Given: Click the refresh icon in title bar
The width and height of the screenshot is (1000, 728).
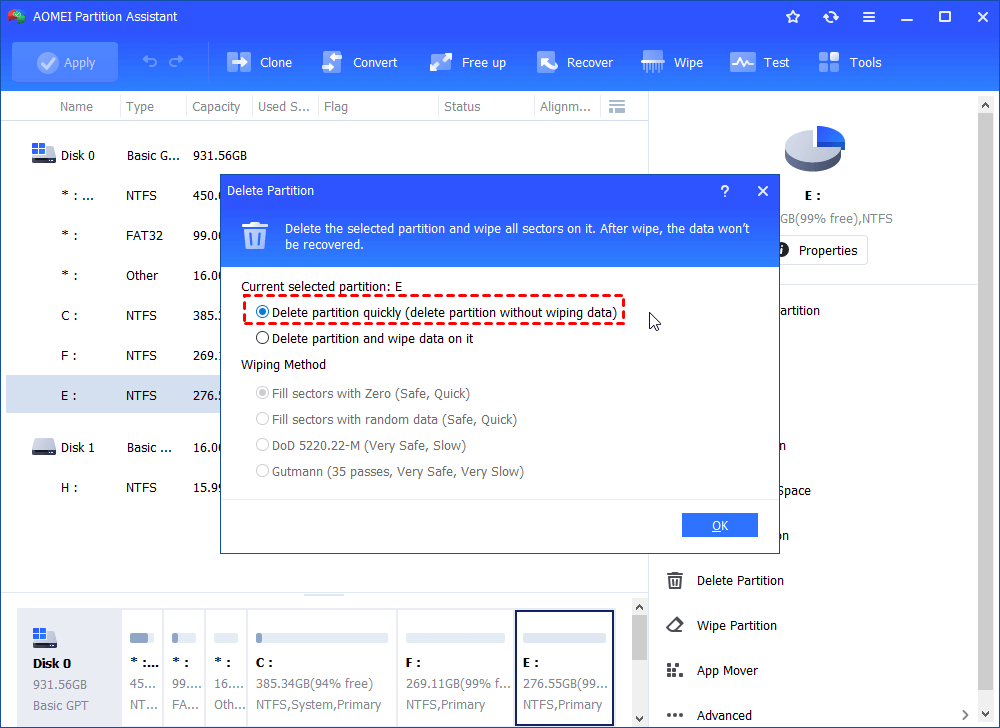Looking at the screenshot, I should pyautogui.click(x=830, y=17).
